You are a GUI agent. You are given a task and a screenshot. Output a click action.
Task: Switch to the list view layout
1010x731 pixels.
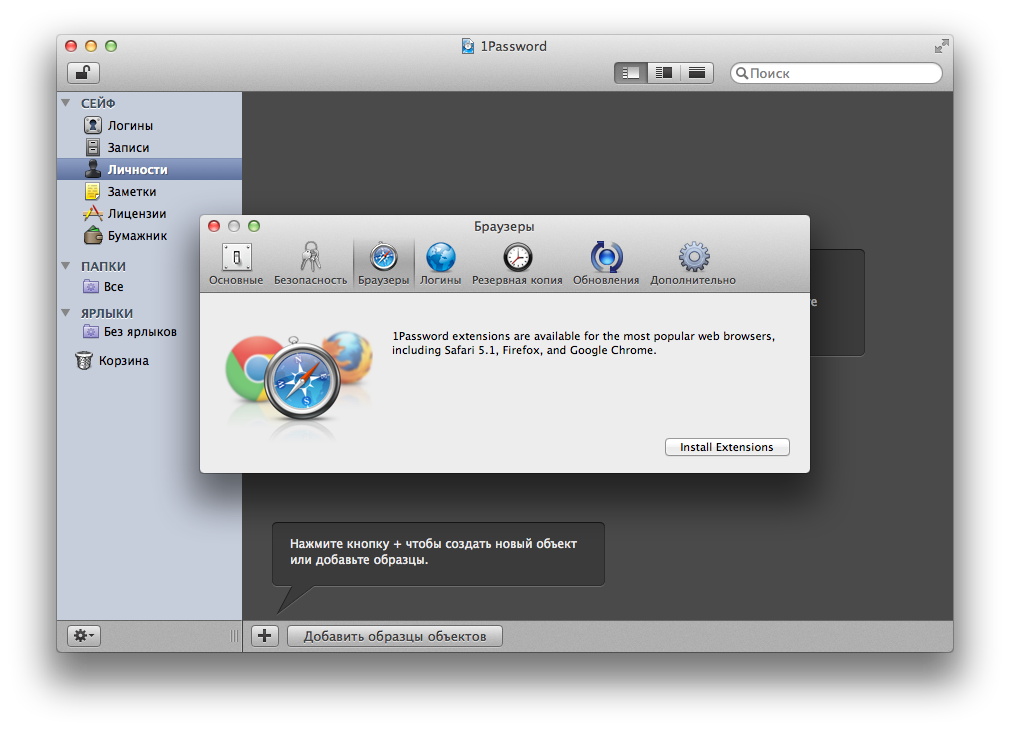(x=630, y=73)
